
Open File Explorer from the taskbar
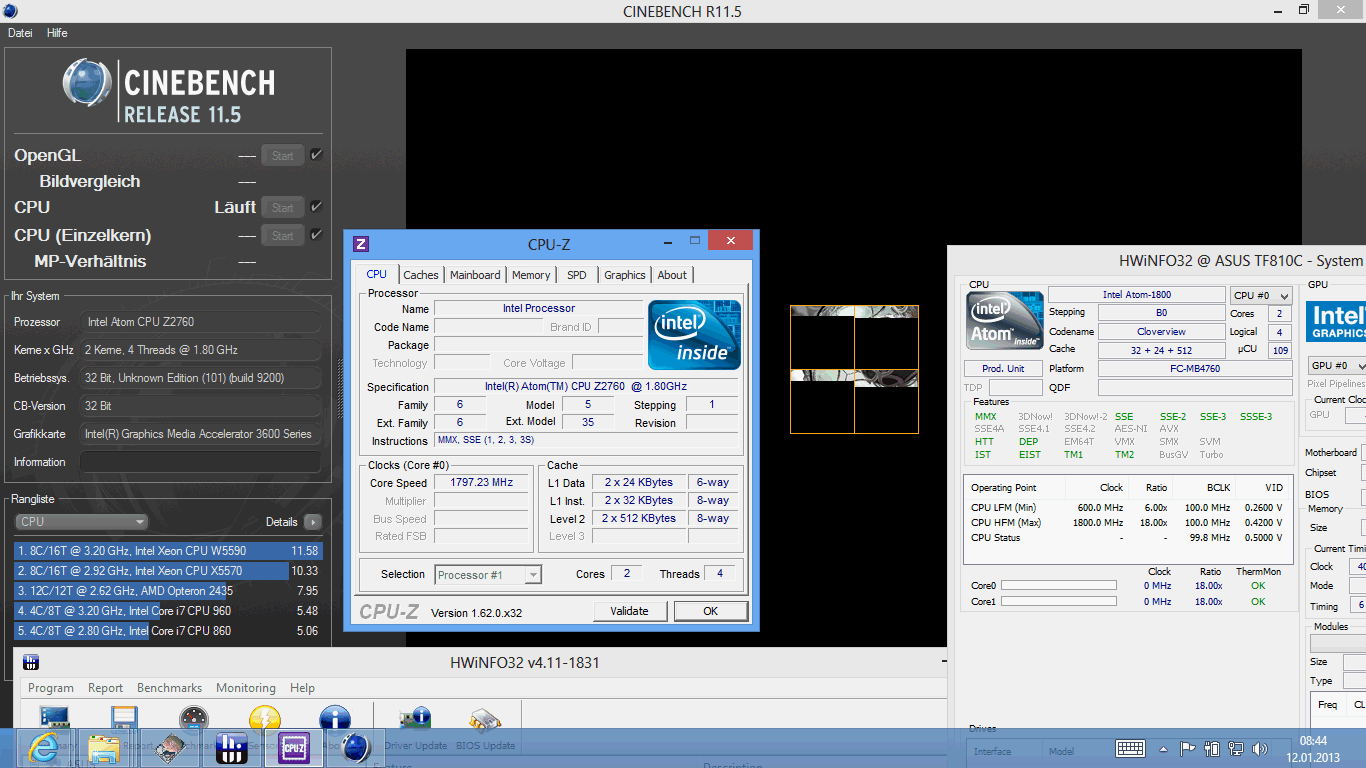click(104, 748)
